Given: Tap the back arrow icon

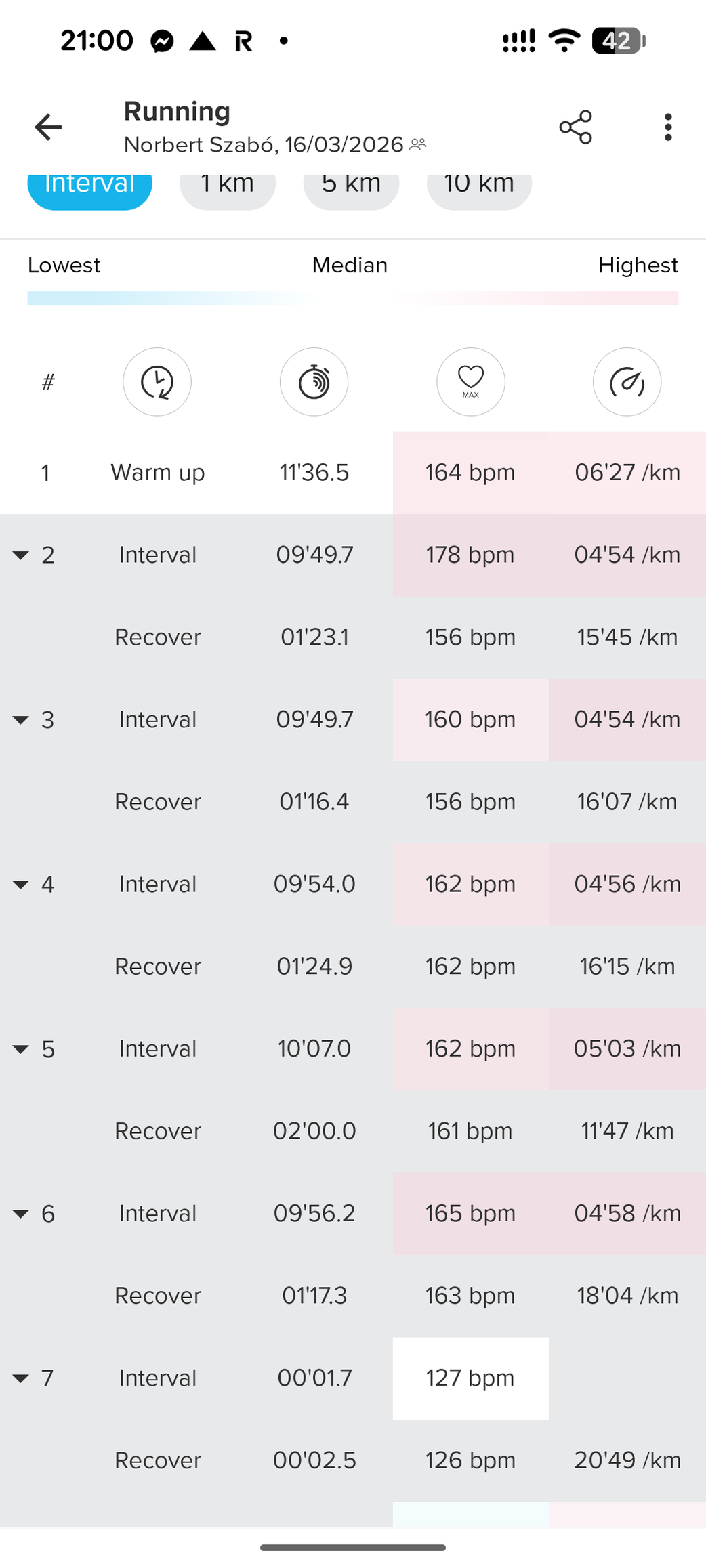Looking at the screenshot, I should click(x=48, y=127).
